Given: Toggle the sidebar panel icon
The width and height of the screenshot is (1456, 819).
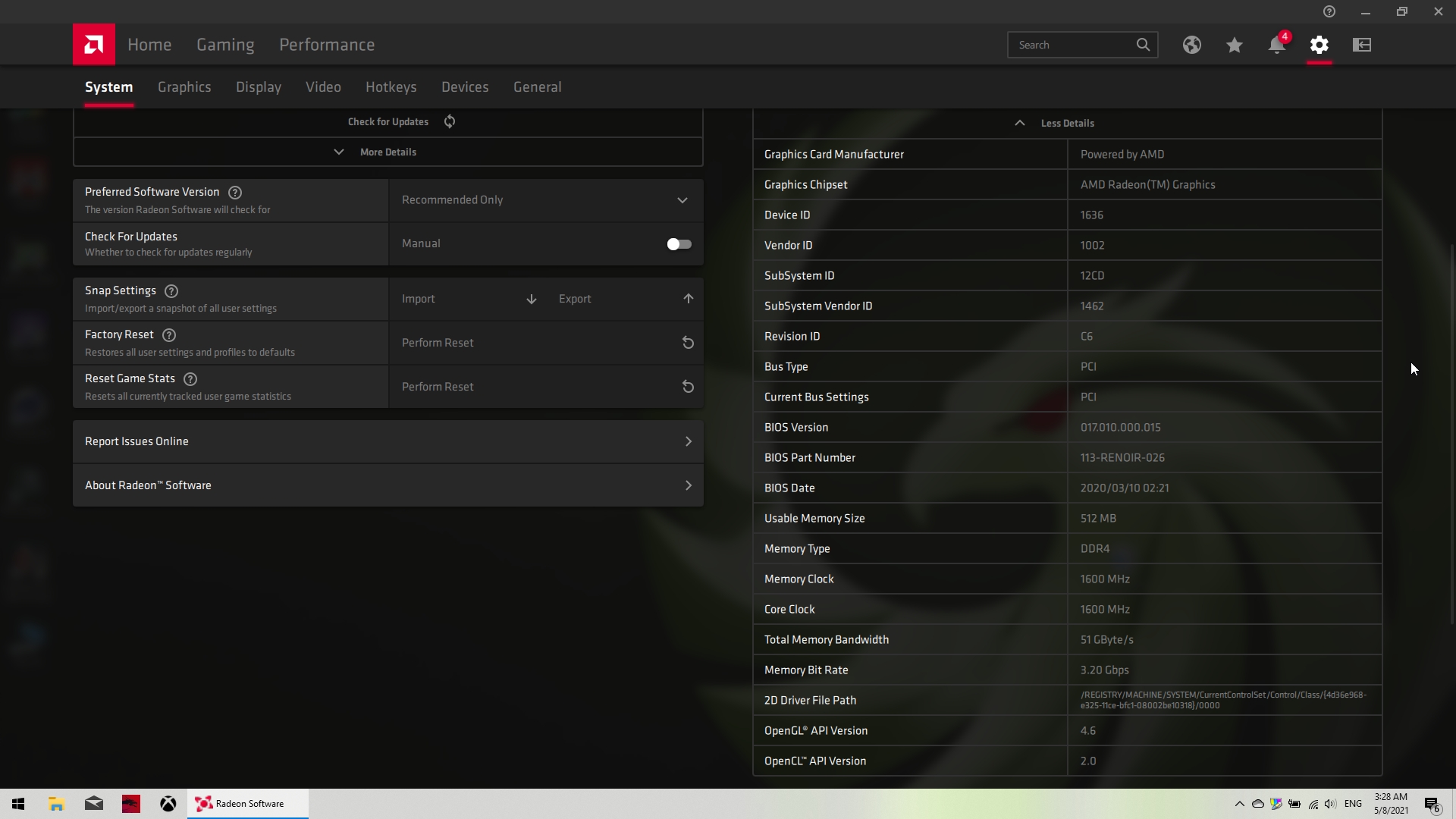Looking at the screenshot, I should click(1361, 45).
